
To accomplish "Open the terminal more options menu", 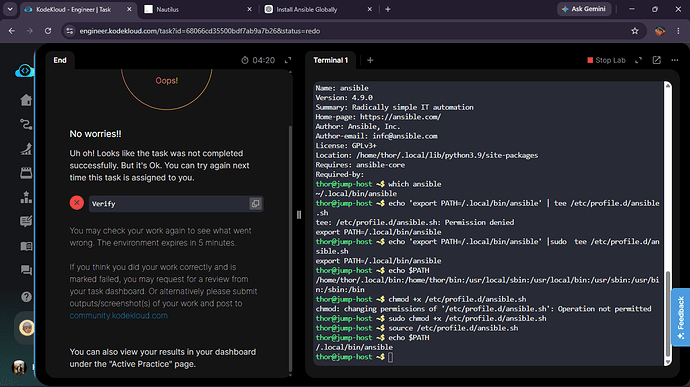I will [675, 60].
